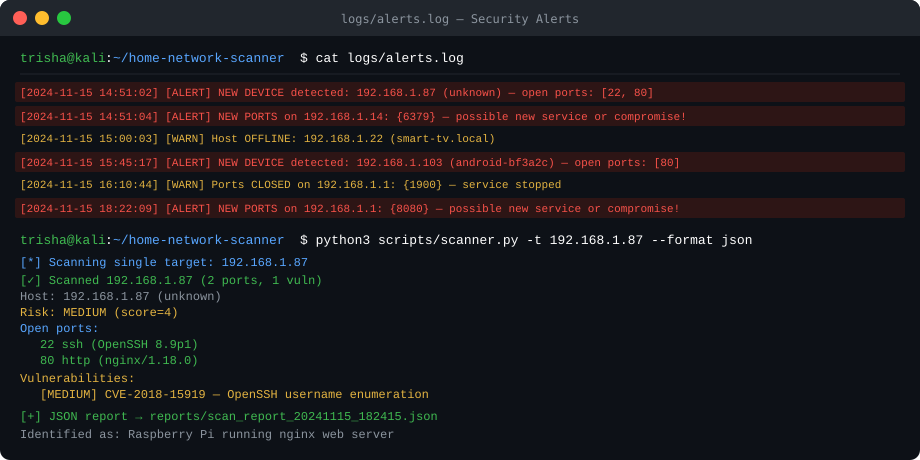This screenshot has height=460, width=920.
Task: Click the yellow minimize window button
Action: pyautogui.click(x=42, y=18)
